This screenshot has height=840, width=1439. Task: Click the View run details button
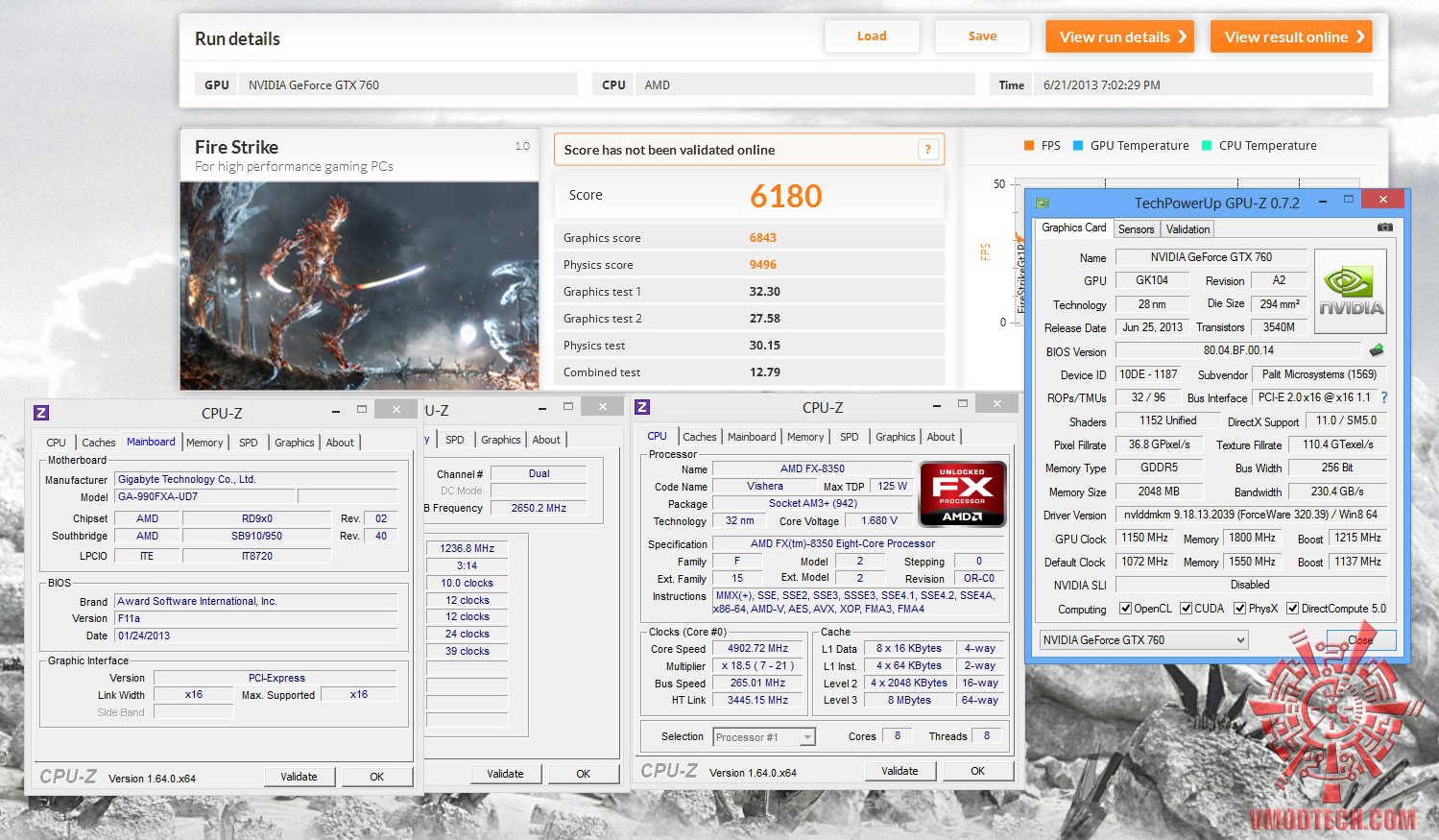pyautogui.click(x=1119, y=36)
